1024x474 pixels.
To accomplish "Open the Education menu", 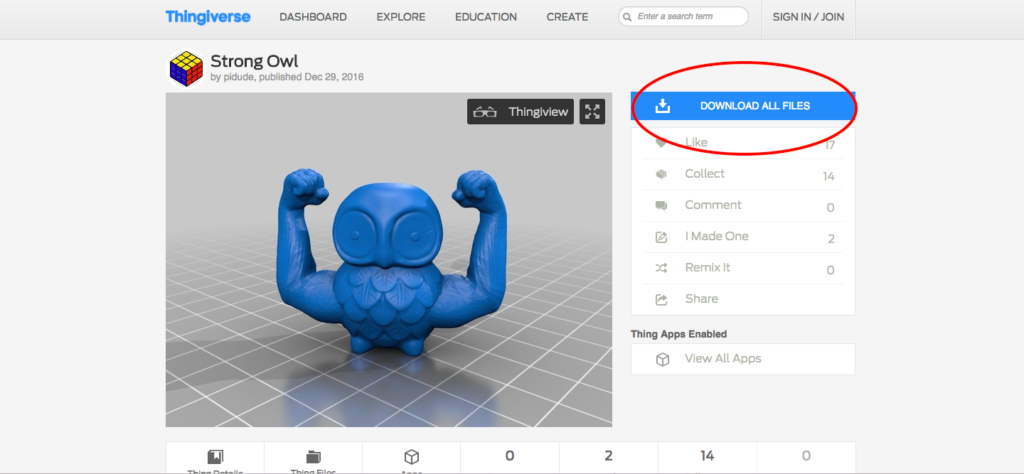I will [486, 18].
